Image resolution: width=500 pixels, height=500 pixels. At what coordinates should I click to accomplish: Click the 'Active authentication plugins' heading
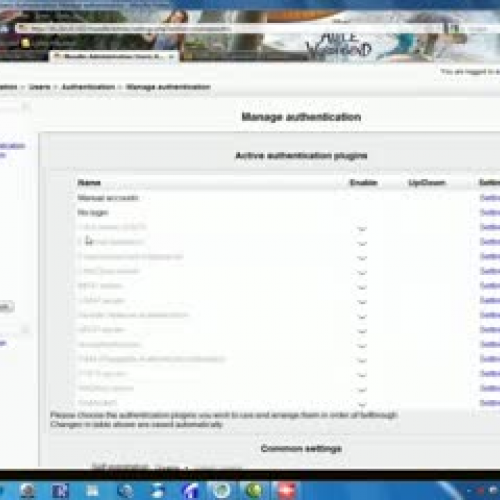[x=301, y=156]
